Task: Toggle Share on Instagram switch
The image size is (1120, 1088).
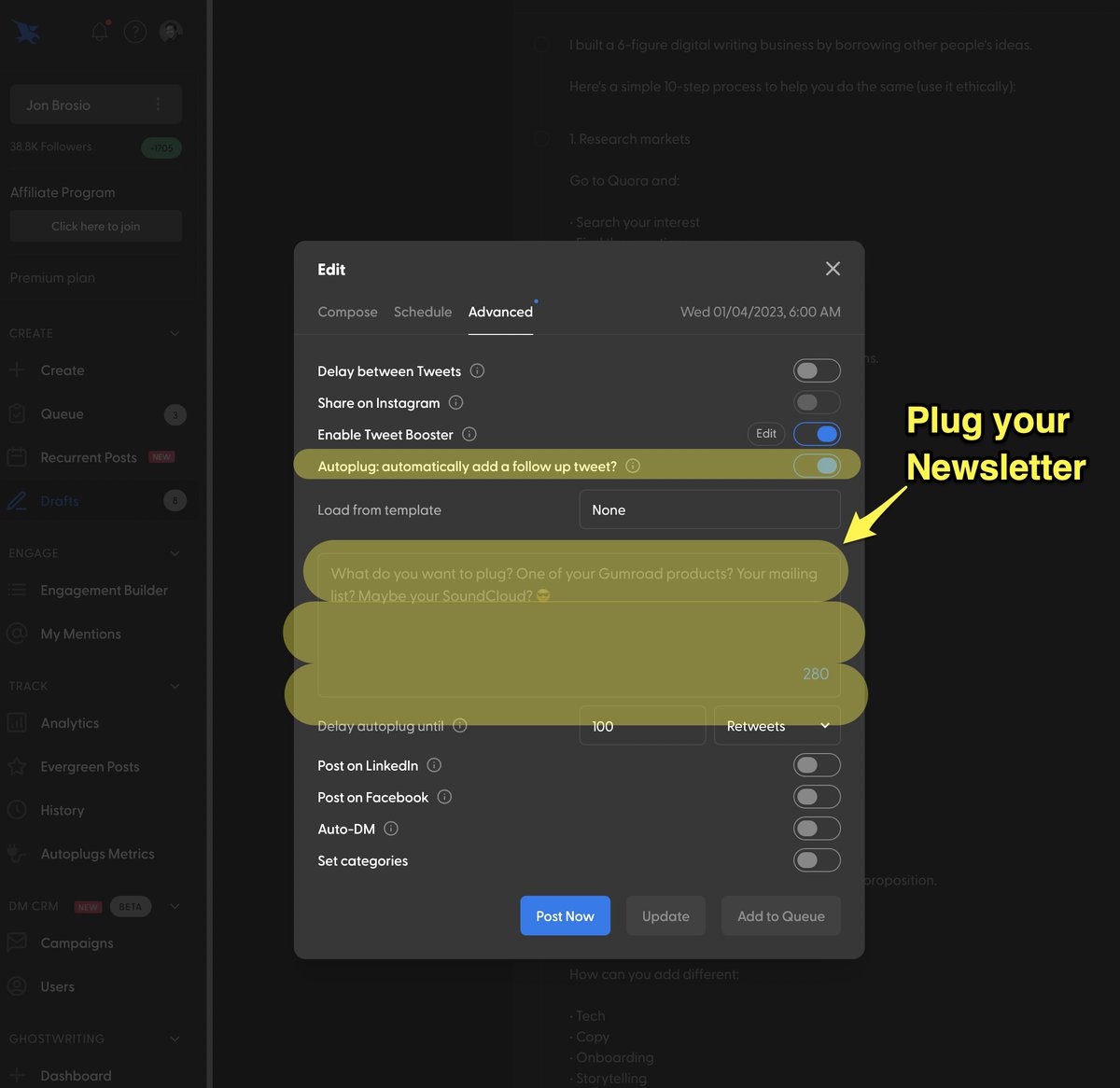Action: click(817, 402)
